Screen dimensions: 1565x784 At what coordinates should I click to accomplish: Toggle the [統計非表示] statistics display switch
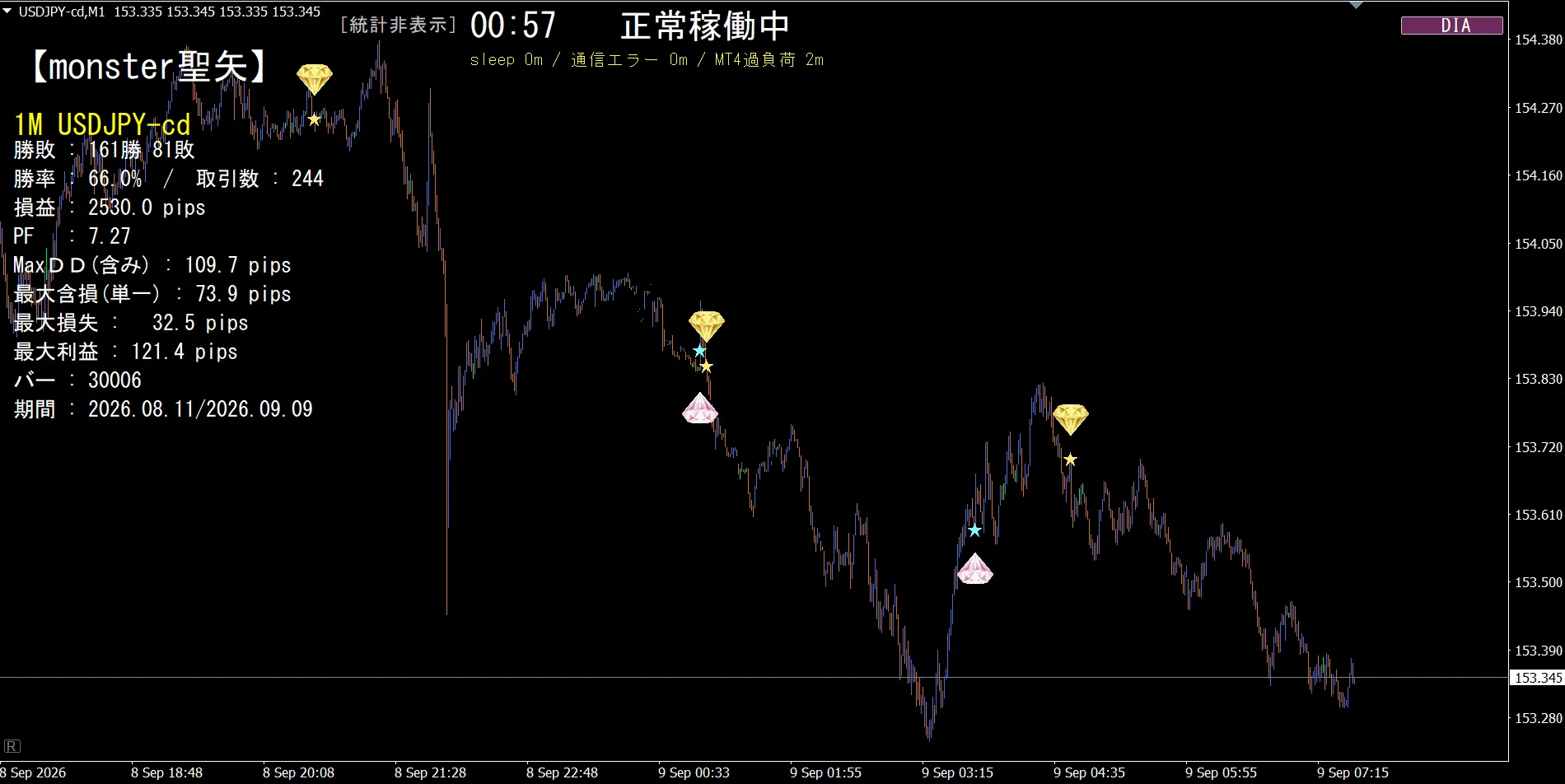[x=399, y=25]
